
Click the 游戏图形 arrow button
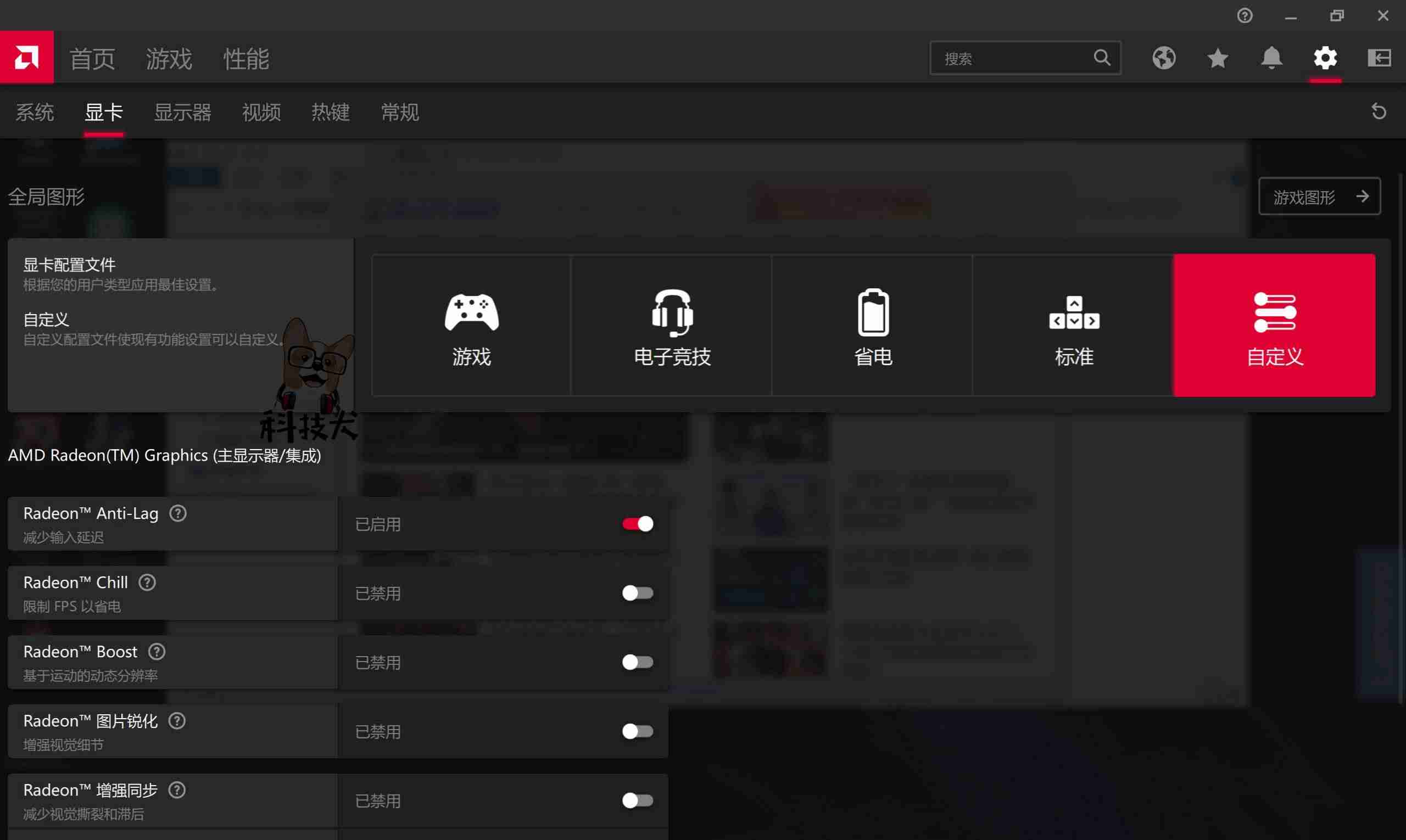tap(1319, 197)
